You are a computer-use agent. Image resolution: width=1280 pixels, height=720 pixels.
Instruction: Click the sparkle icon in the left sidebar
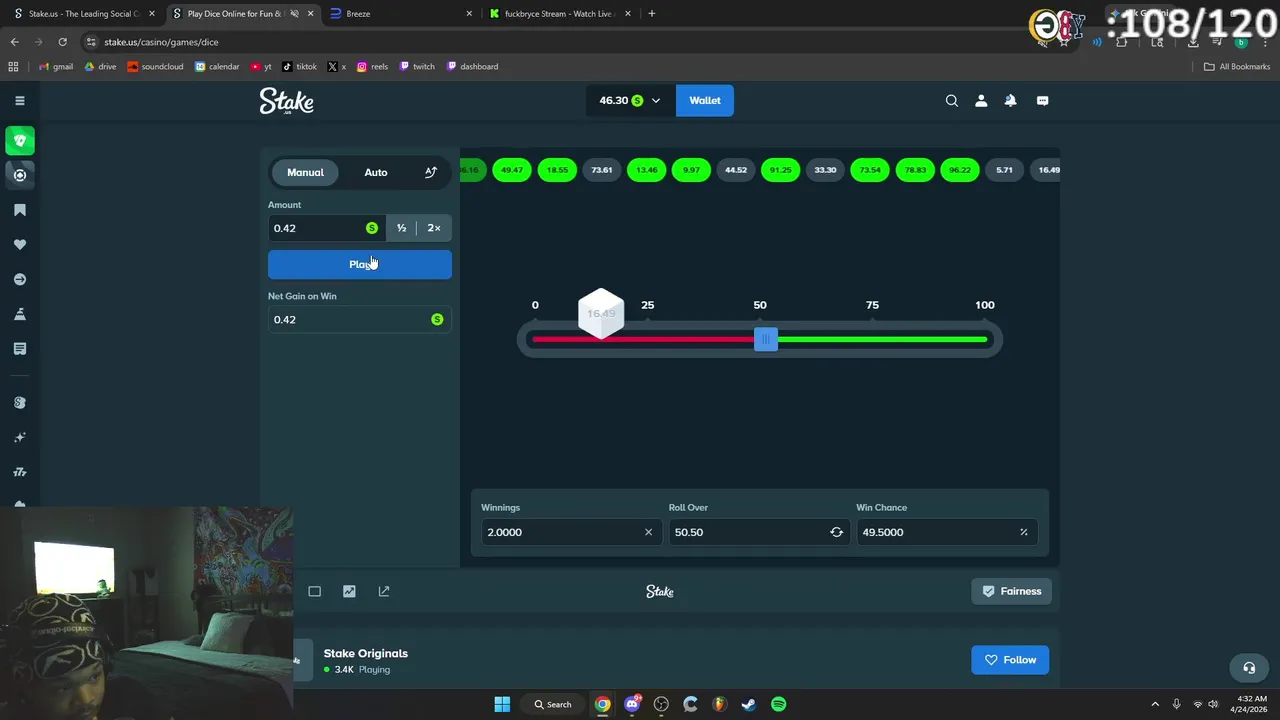pyautogui.click(x=19, y=438)
